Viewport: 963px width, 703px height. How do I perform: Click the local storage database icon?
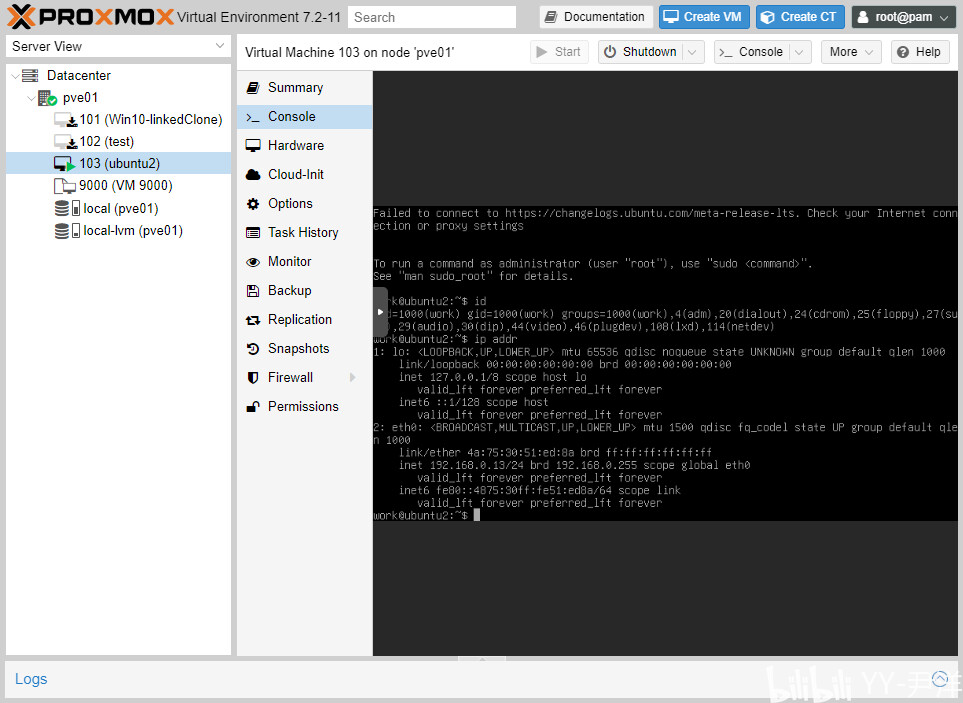click(x=61, y=208)
